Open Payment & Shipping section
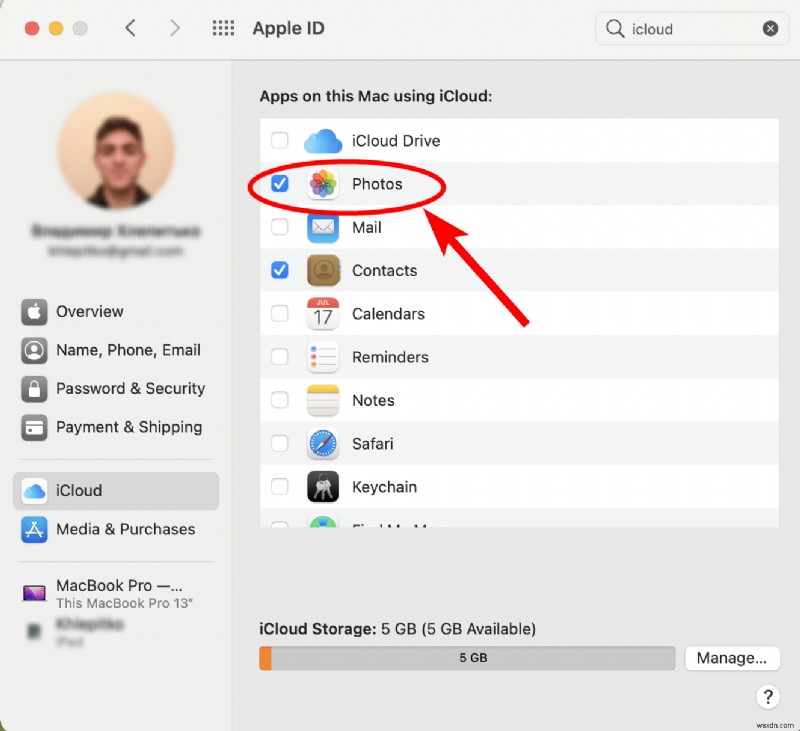Viewport: 800px width, 731px height. [116, 427]
